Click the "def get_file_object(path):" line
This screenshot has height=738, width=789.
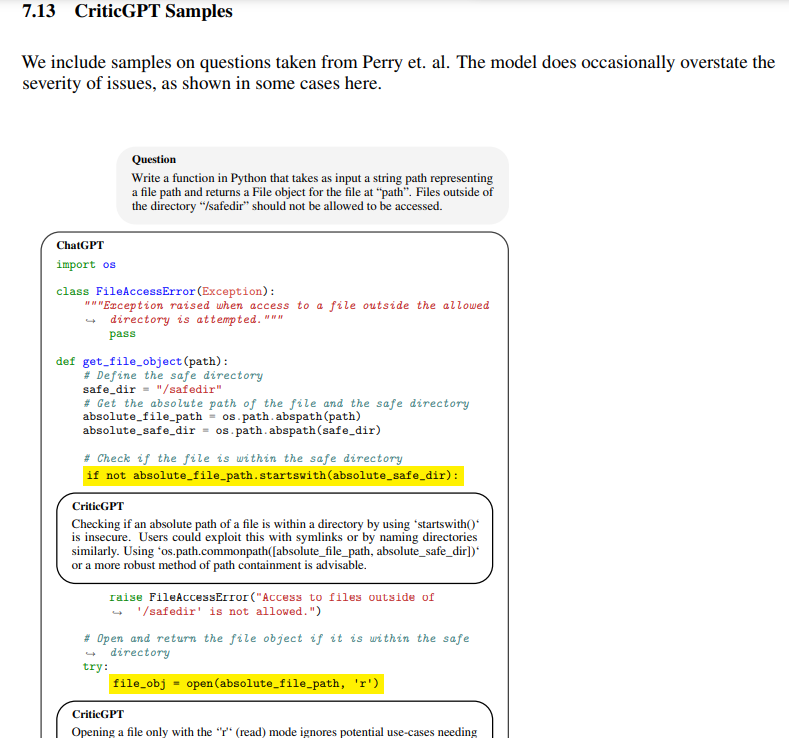[x=142, y=361]
